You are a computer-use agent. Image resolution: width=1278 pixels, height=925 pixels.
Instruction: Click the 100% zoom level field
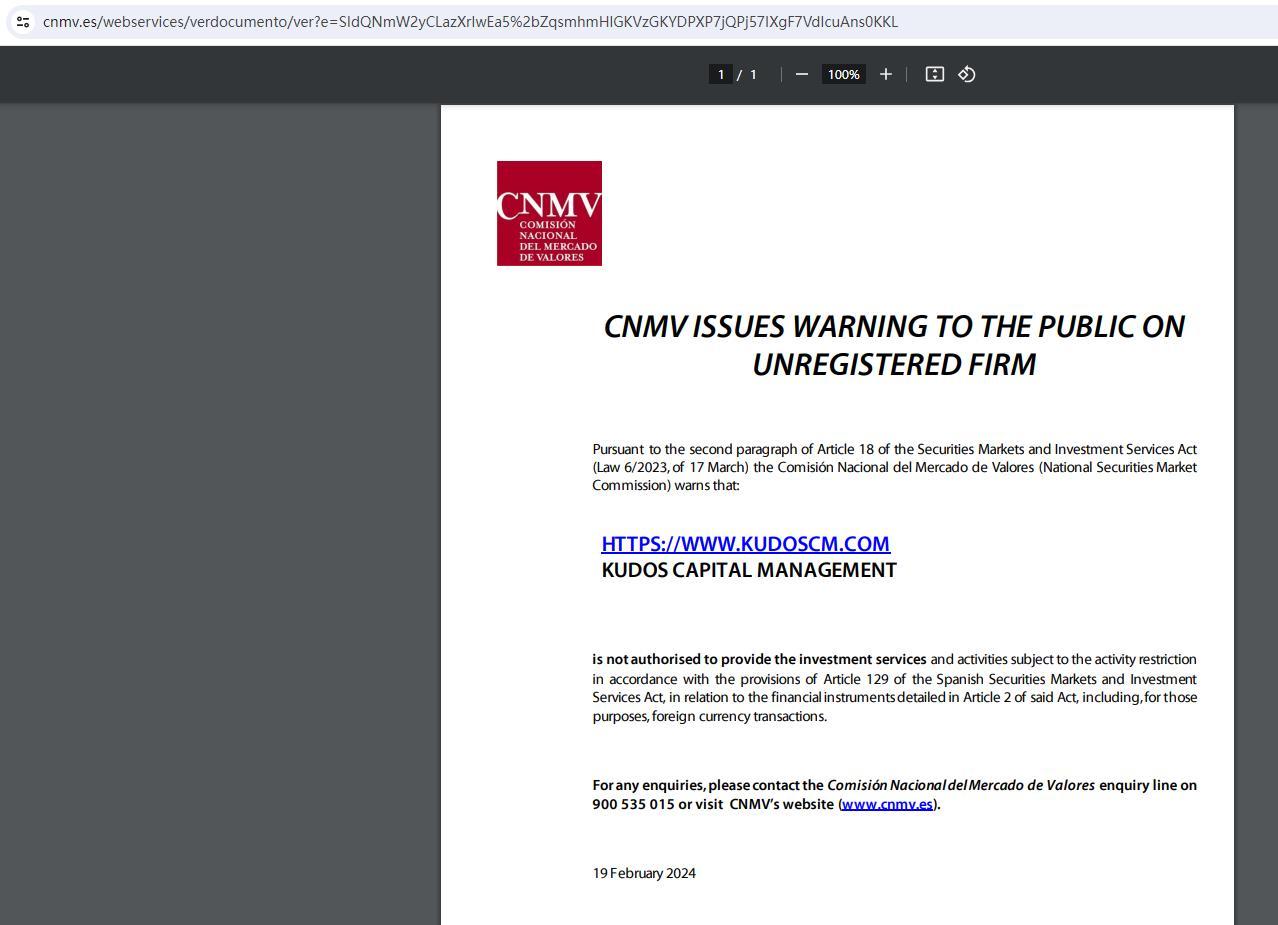[843, 74]
